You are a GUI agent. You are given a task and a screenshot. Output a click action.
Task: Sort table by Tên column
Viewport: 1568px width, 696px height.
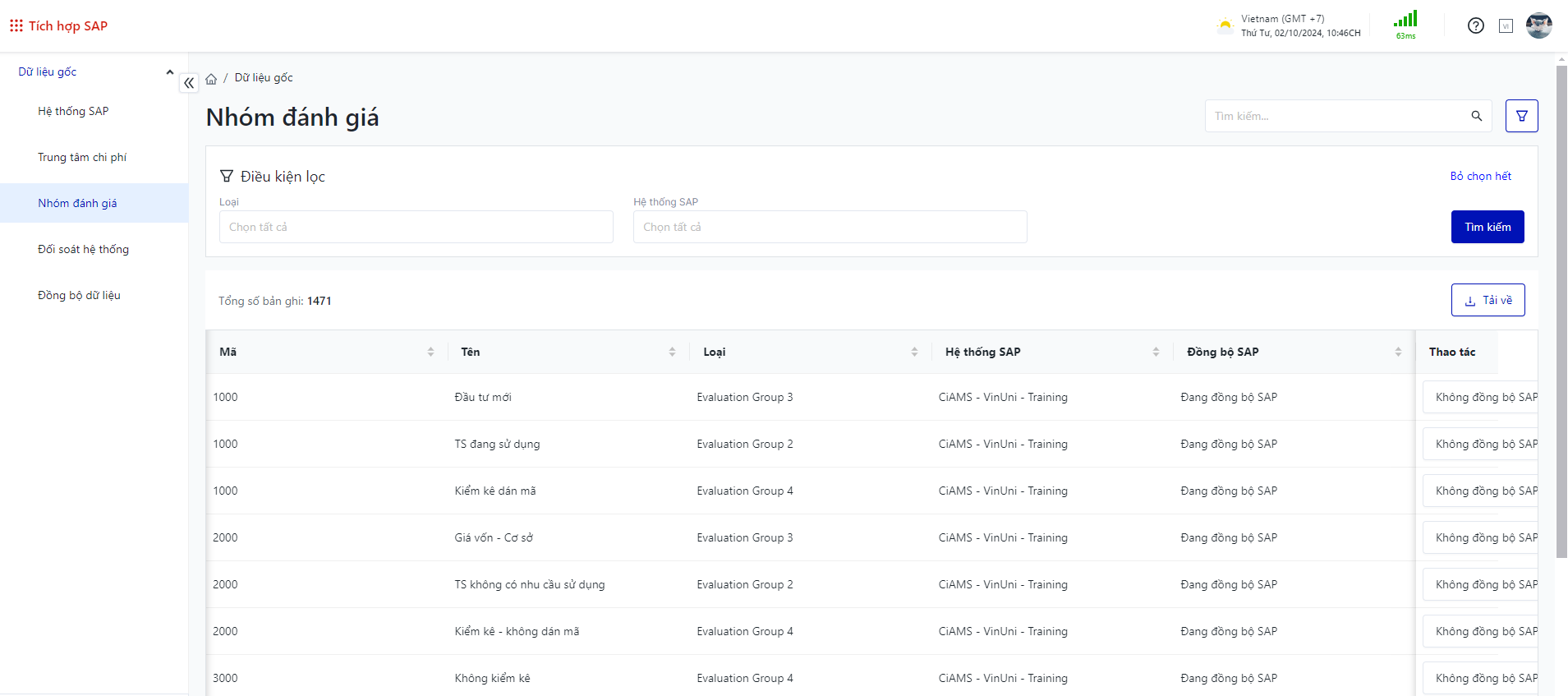pyautogui.click(x=672, y=352)
